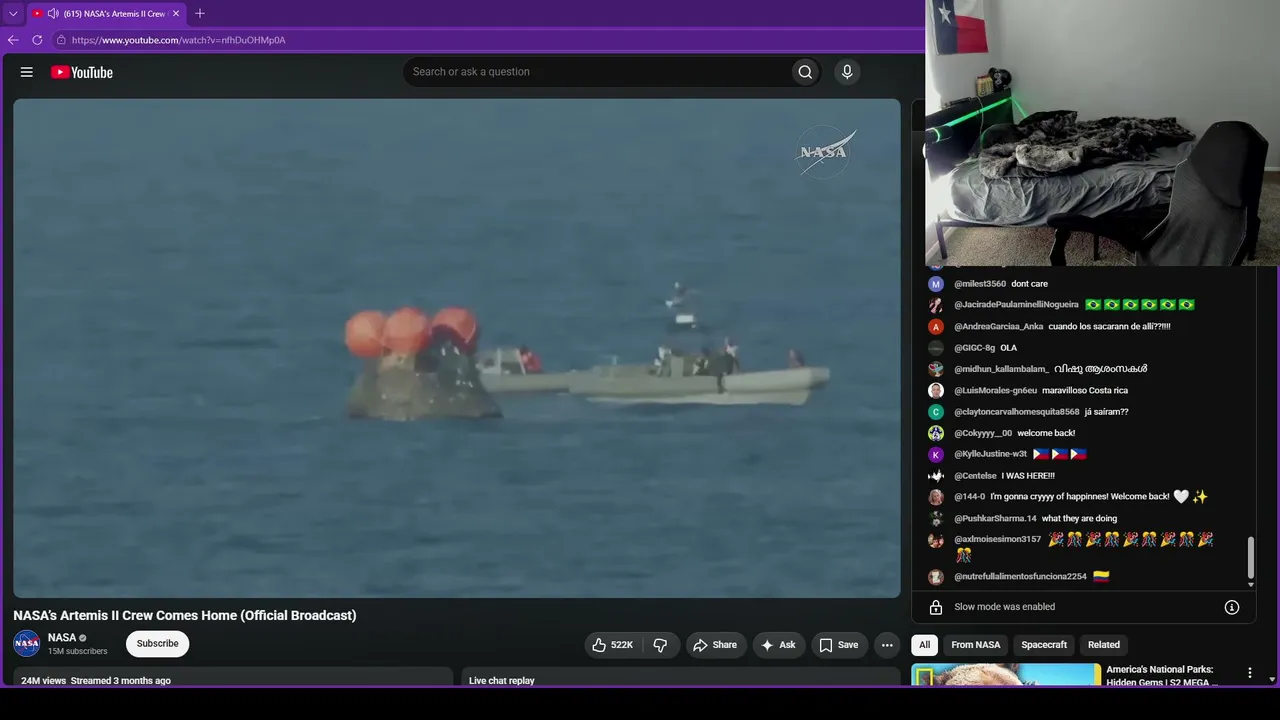Show slow mode info icon in chat

click(1232, 607)
